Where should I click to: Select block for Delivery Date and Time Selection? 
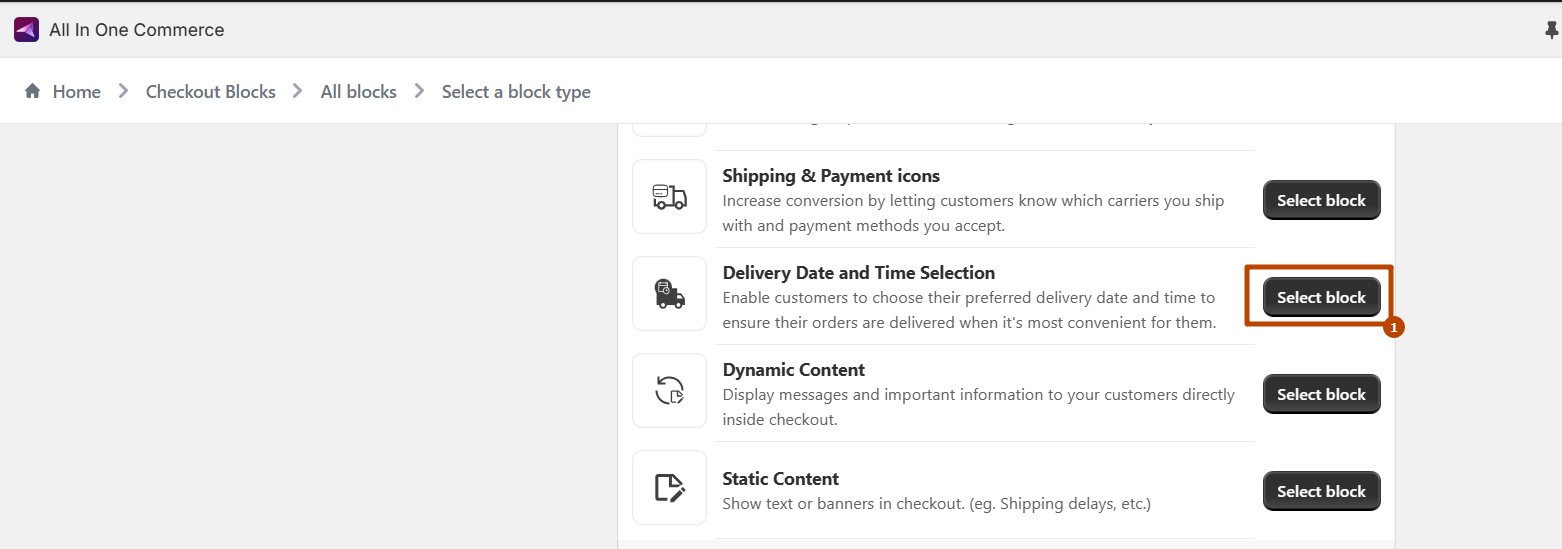pos(1321,297)
